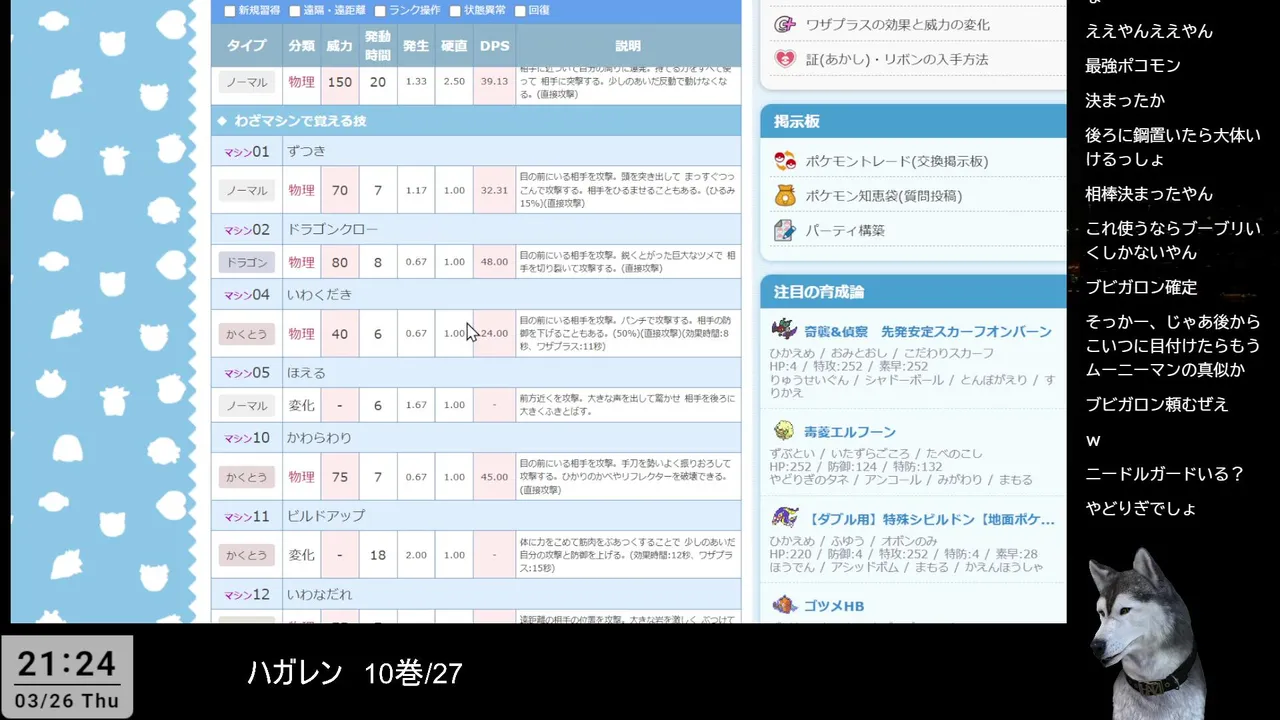This screenshot has width=1280, height=720.
Task: Click マシン01 label
Action: point(246,151)
